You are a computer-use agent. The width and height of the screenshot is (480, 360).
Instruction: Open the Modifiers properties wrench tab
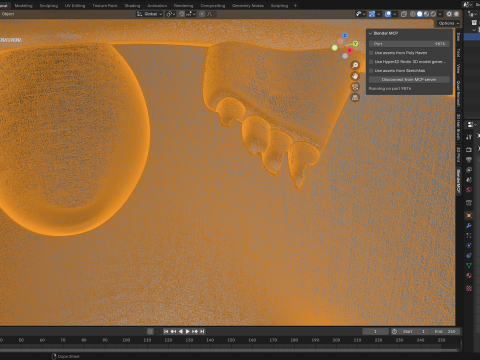[x=469, y=226]
